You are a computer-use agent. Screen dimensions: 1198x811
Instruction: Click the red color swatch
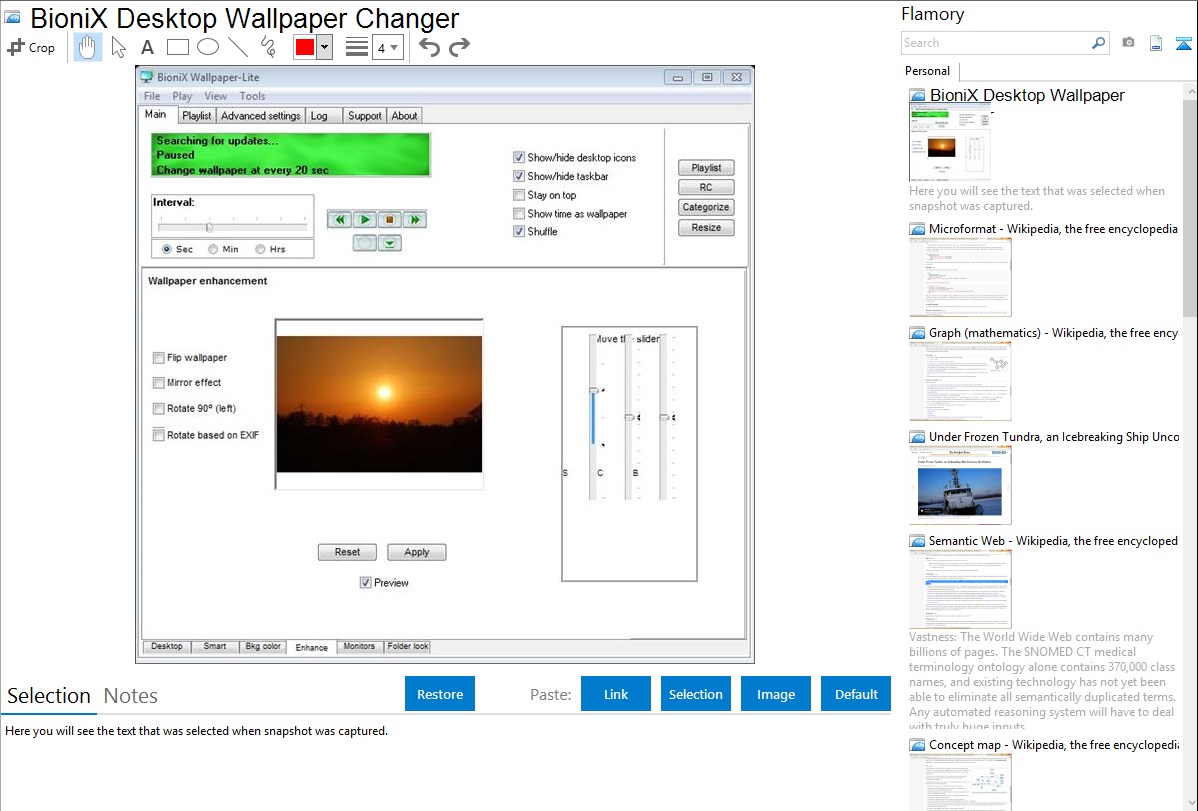pyautogui.click(x=305, y=47)
